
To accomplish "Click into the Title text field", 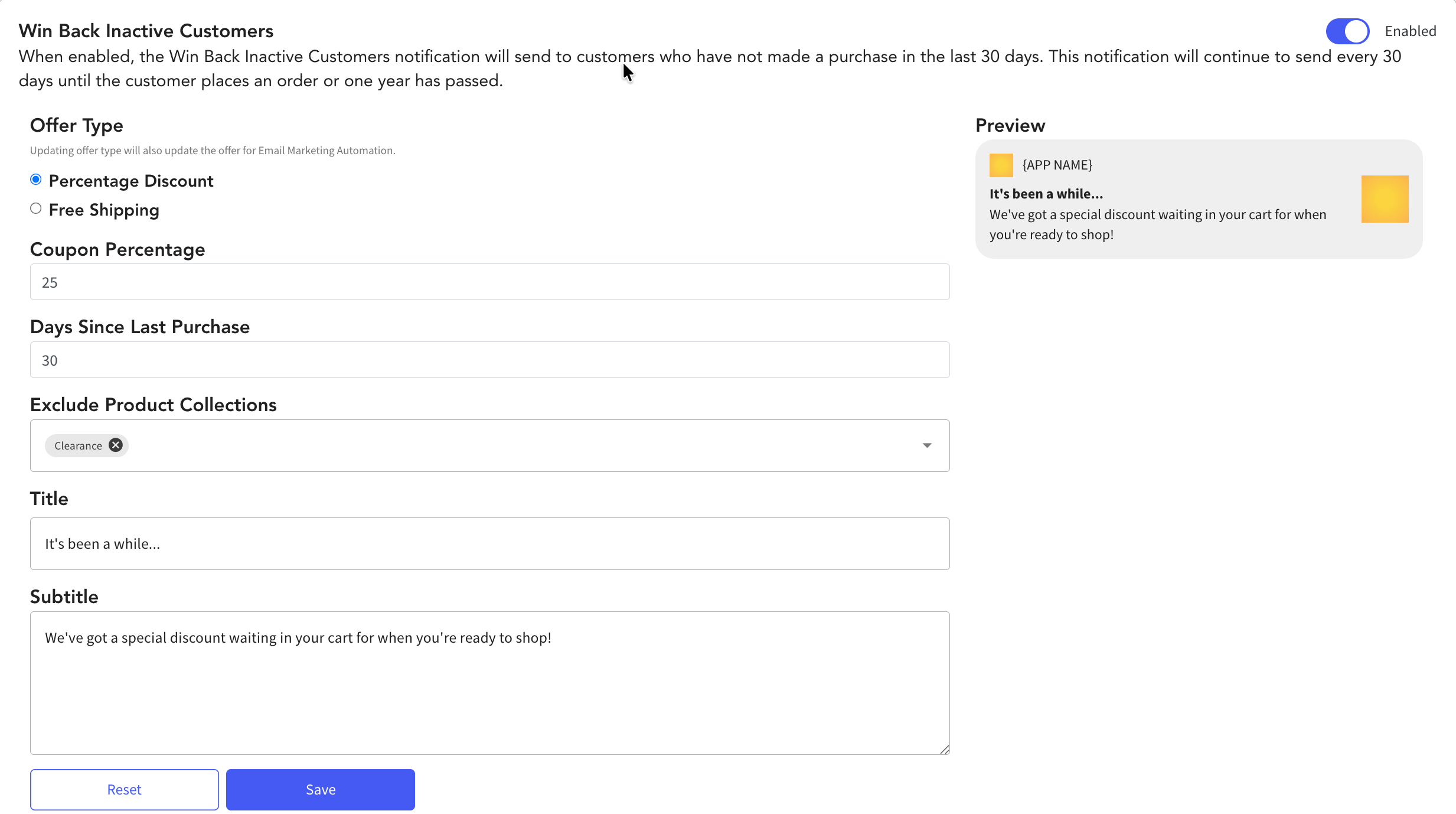I will (x=489, y=544).
